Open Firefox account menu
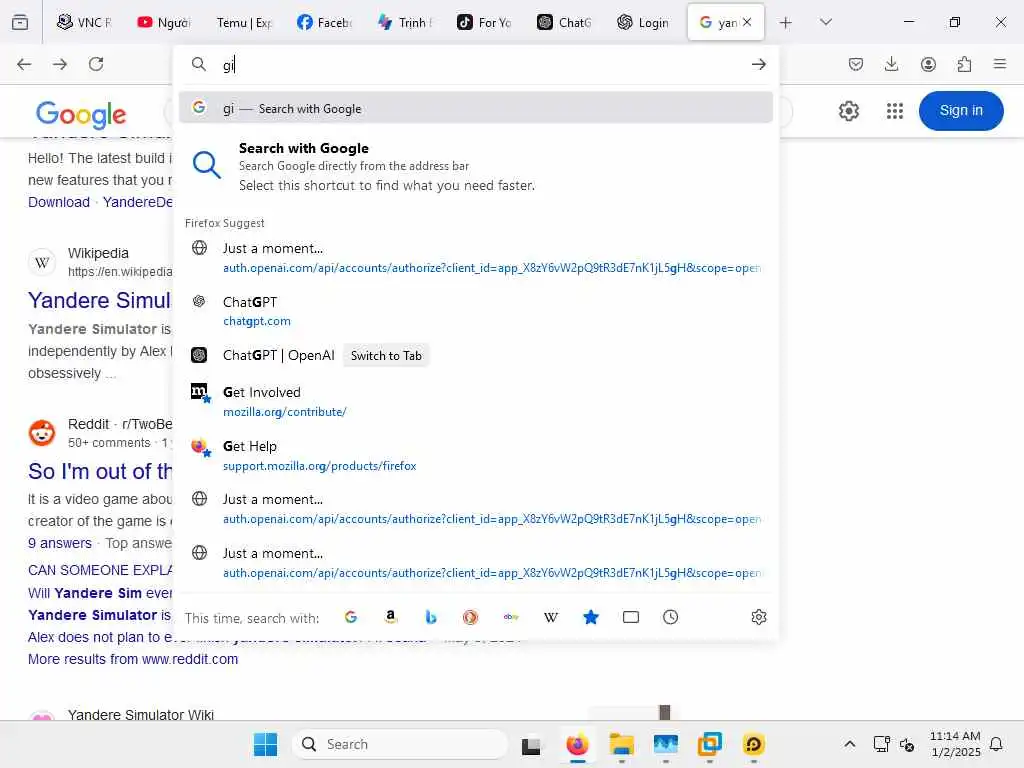The image size is (1024, 768). (x=928, y=64)
